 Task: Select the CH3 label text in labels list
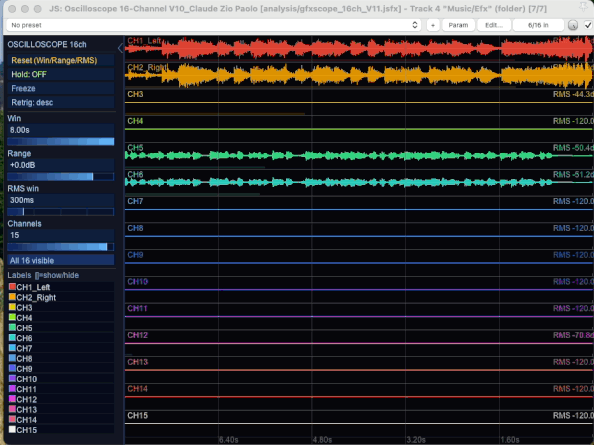coord(24,308)
